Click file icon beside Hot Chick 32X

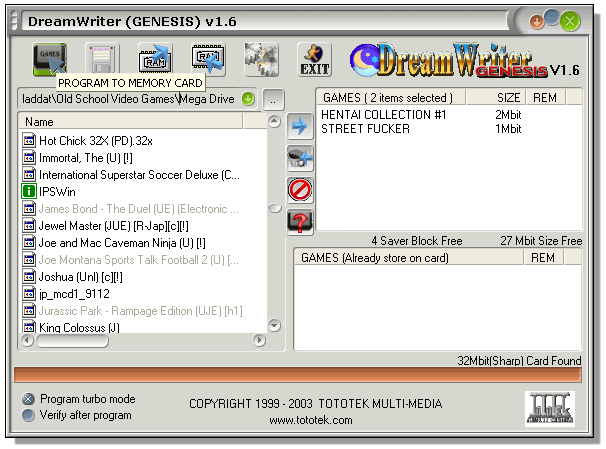tap(29, 141)
